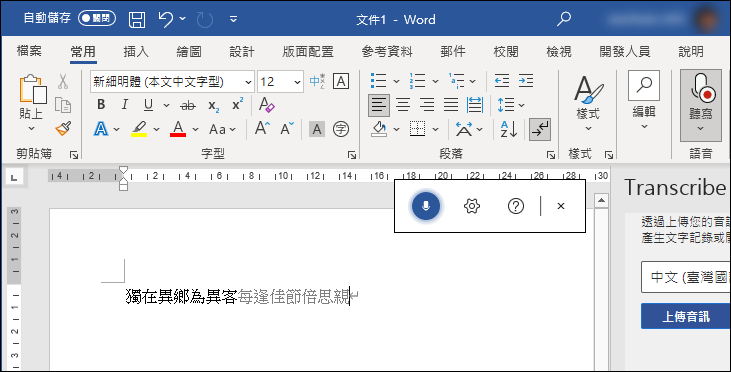Click the Copy icon
Screen dimensions: 731x372
pyautogui.click(x=63, y=105)
